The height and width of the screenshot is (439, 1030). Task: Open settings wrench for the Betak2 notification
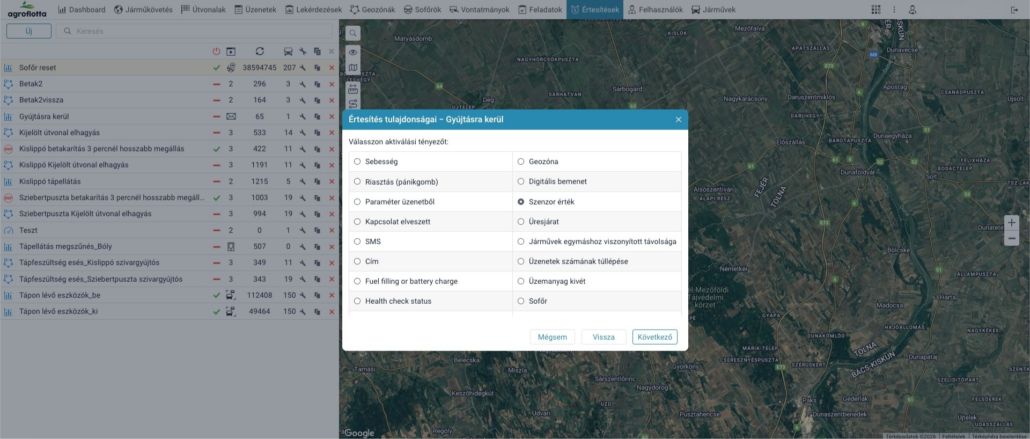click(302, 84)
